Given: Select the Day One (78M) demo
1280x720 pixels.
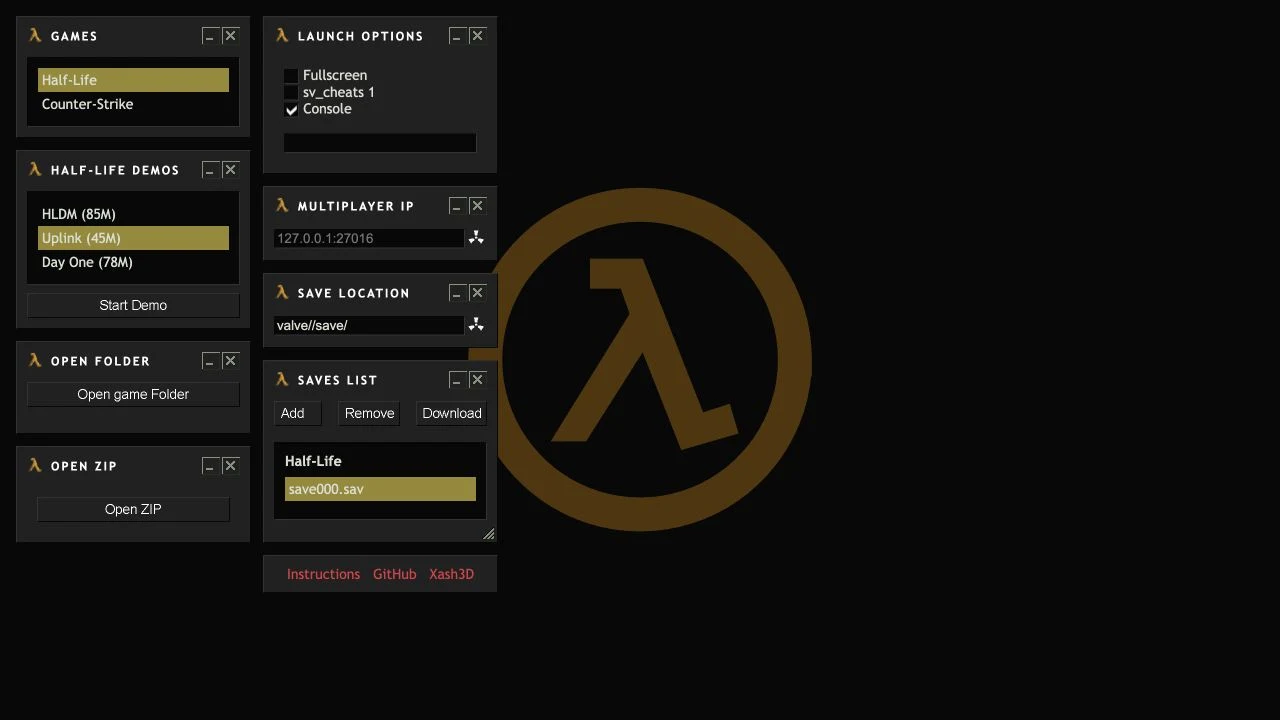Looking at the screenshot, I should click(133, 262).
